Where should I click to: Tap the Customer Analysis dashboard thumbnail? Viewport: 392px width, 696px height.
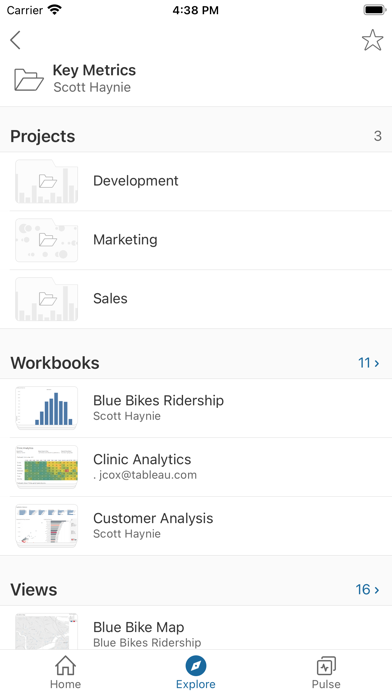pyautogui.click(x=47, y=526)
